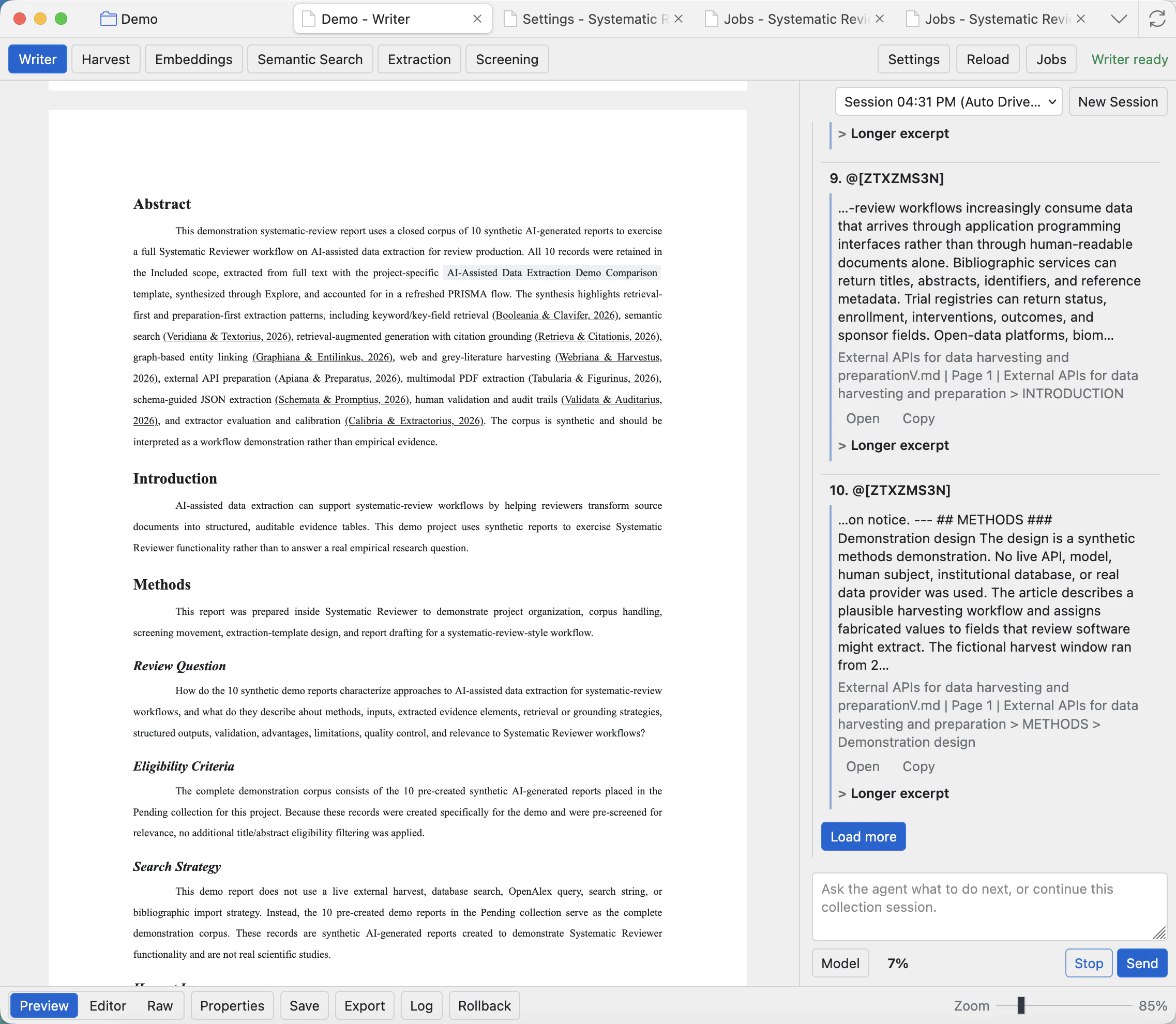Viewport: 1176px width, 1024px height.
Task: Click the Booleania & Clavifer, 2026 citation
Action: [x=555, y=315]
